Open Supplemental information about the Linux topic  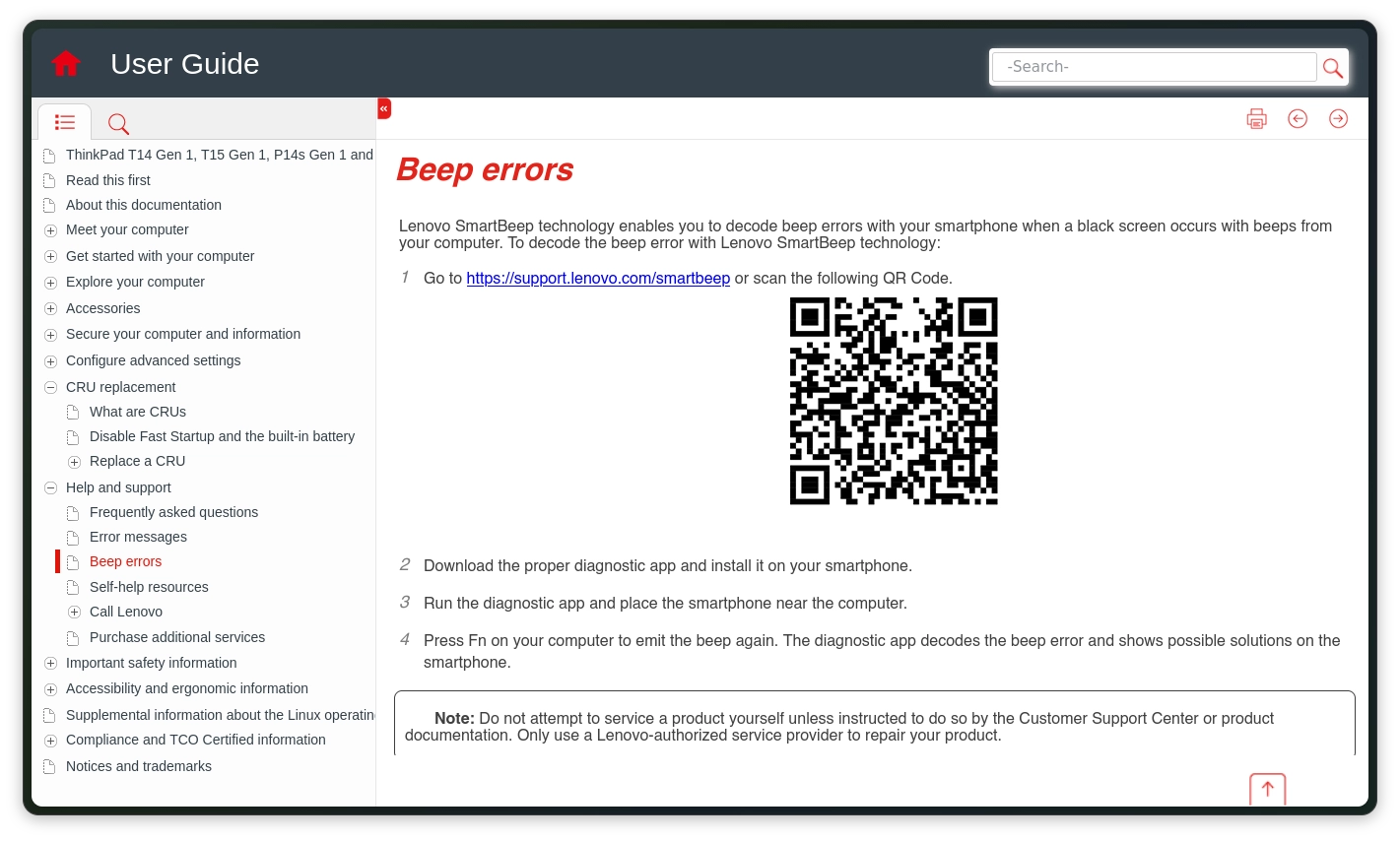220,715
